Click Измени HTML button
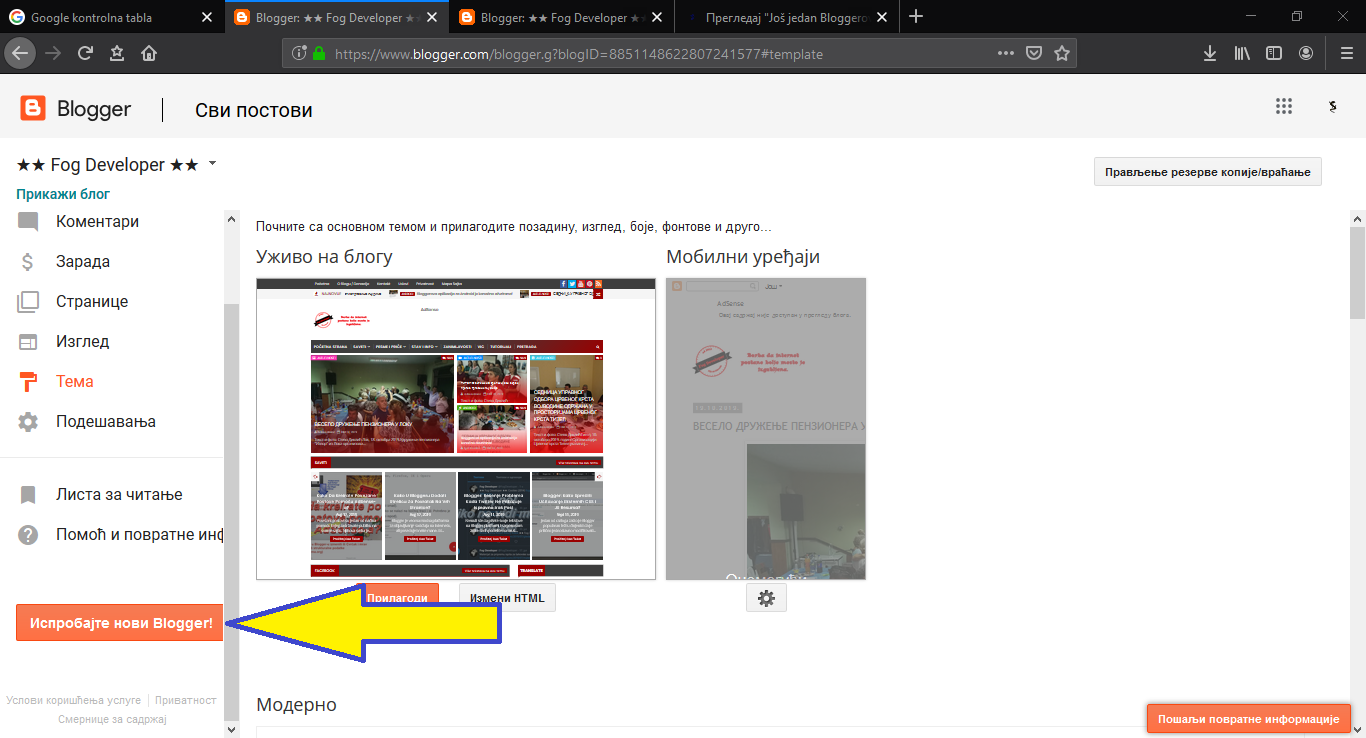The height and width of the screenshot is (738, 1366). click(x=507, y=598)
